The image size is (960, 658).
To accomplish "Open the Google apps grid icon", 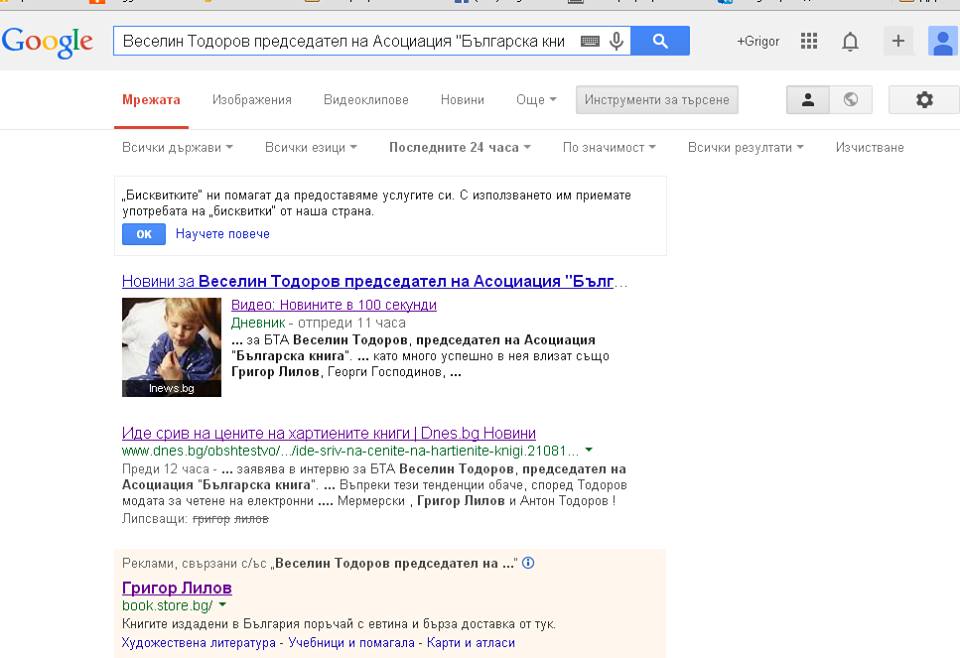I will tap(809, 41).
